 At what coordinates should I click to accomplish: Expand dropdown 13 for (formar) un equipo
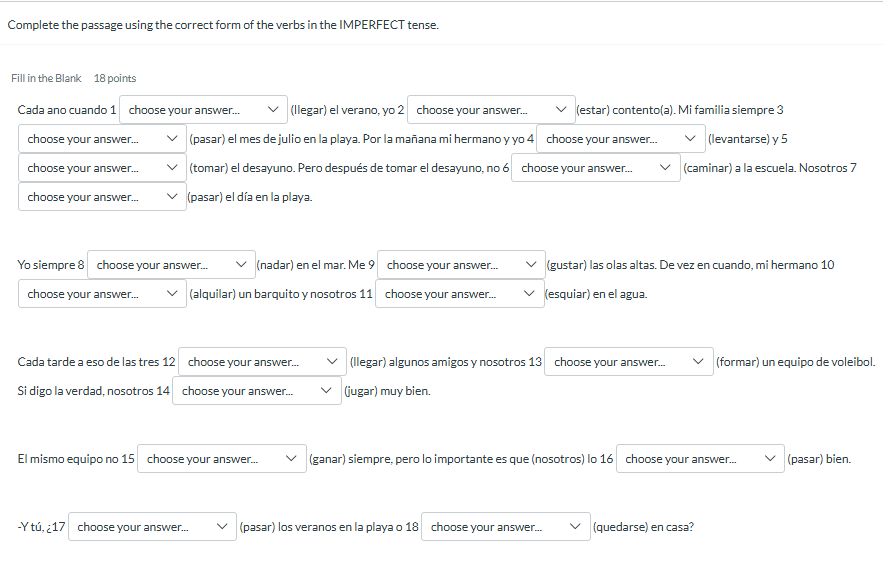pyautogui.click(x=628, y=362)
